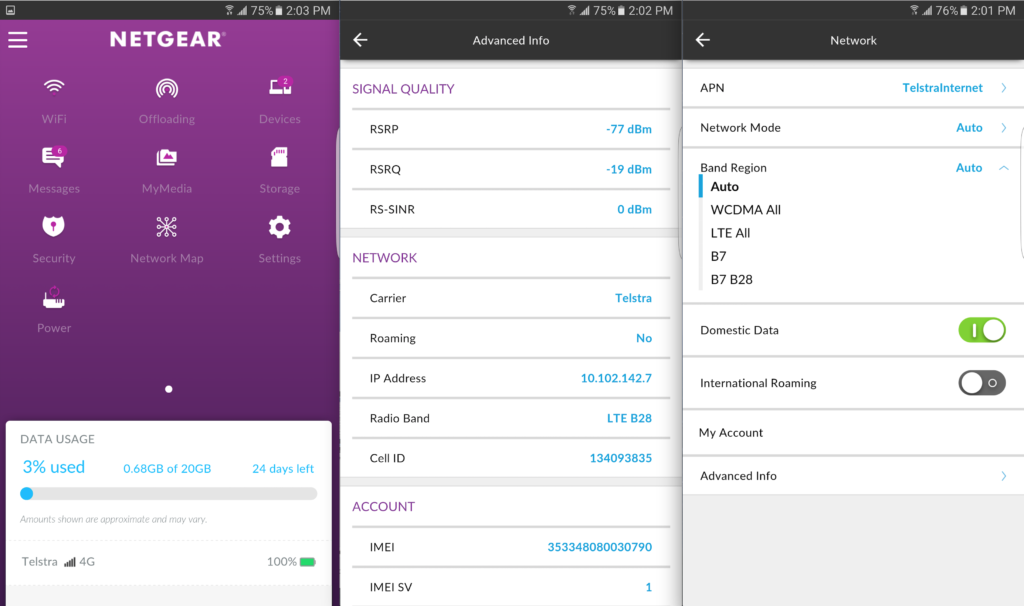The image size is (1024, 606).
Task: Open the Devices icon with the 2 badge
Action: (280, 86)
